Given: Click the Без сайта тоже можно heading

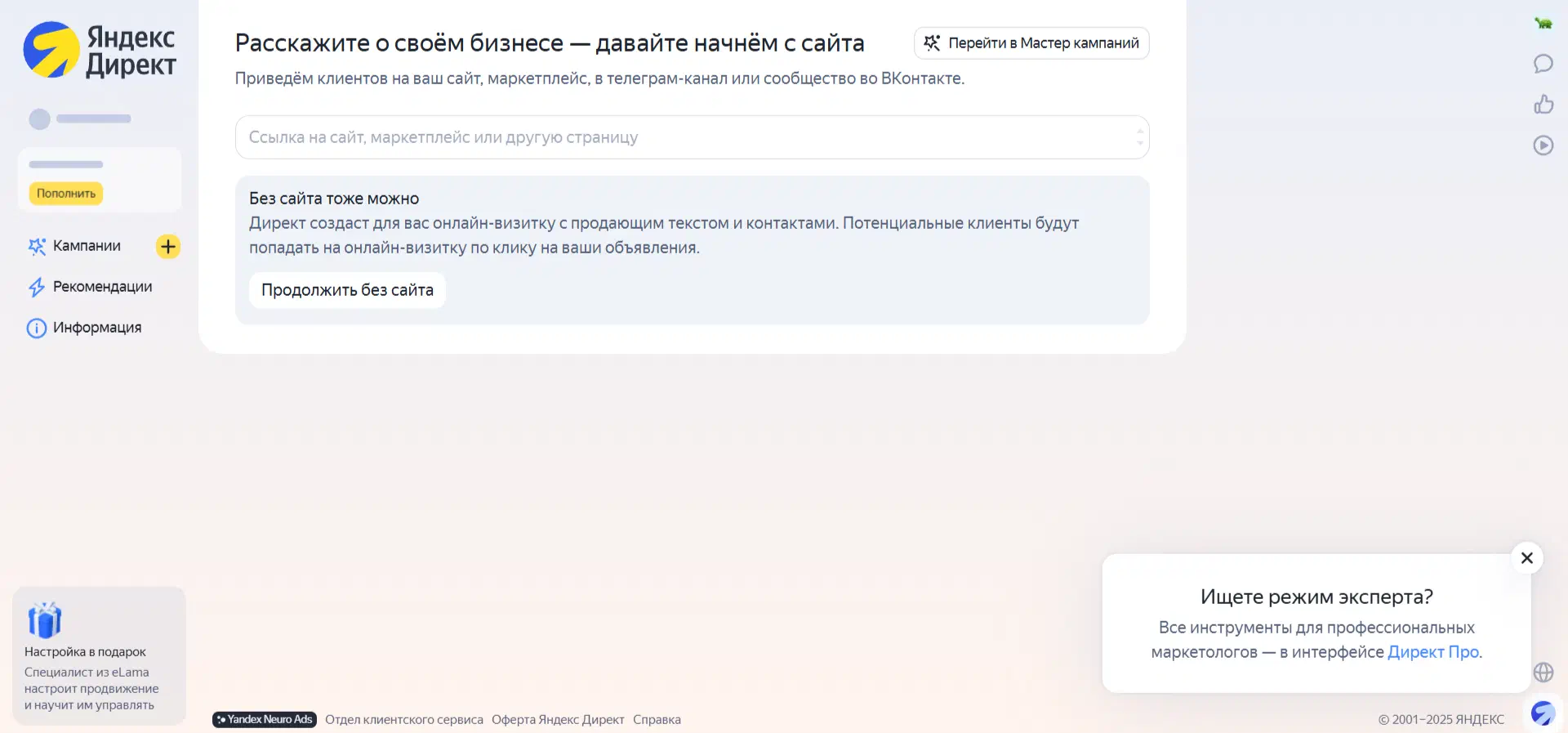Looking at the screenshot, I should [x=334, y=199].
